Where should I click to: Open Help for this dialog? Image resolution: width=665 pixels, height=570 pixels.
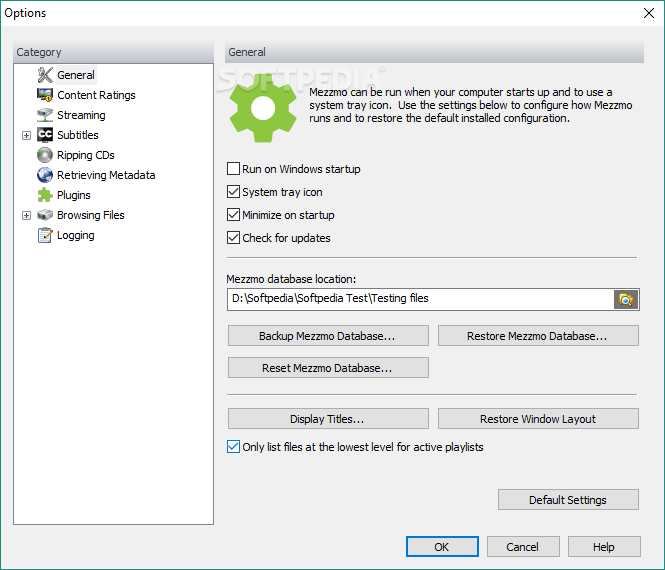(x=604, y=547)
